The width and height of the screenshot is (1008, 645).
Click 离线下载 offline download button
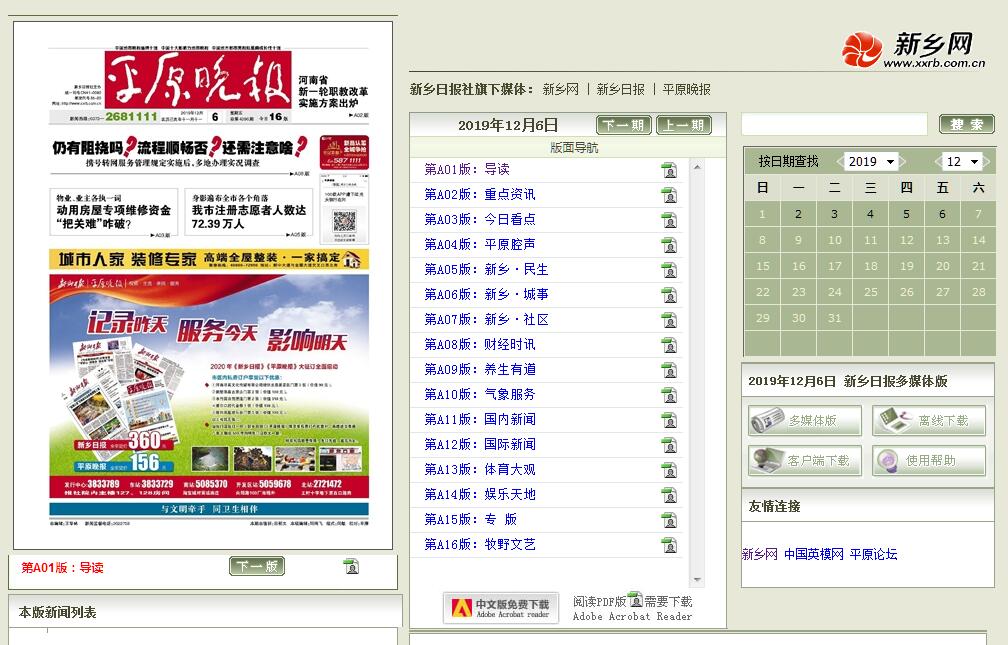point(928,421)
